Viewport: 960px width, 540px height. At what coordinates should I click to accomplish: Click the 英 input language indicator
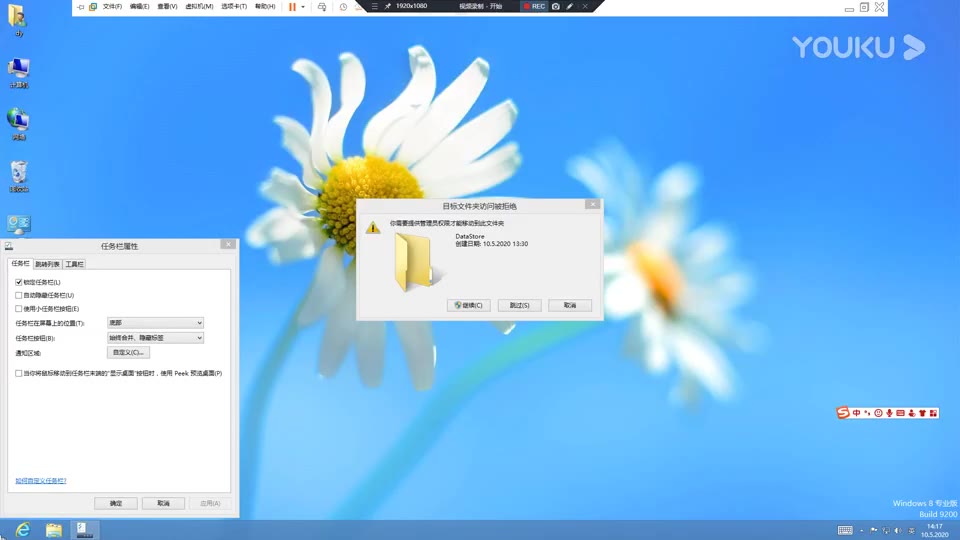[911, 530]
